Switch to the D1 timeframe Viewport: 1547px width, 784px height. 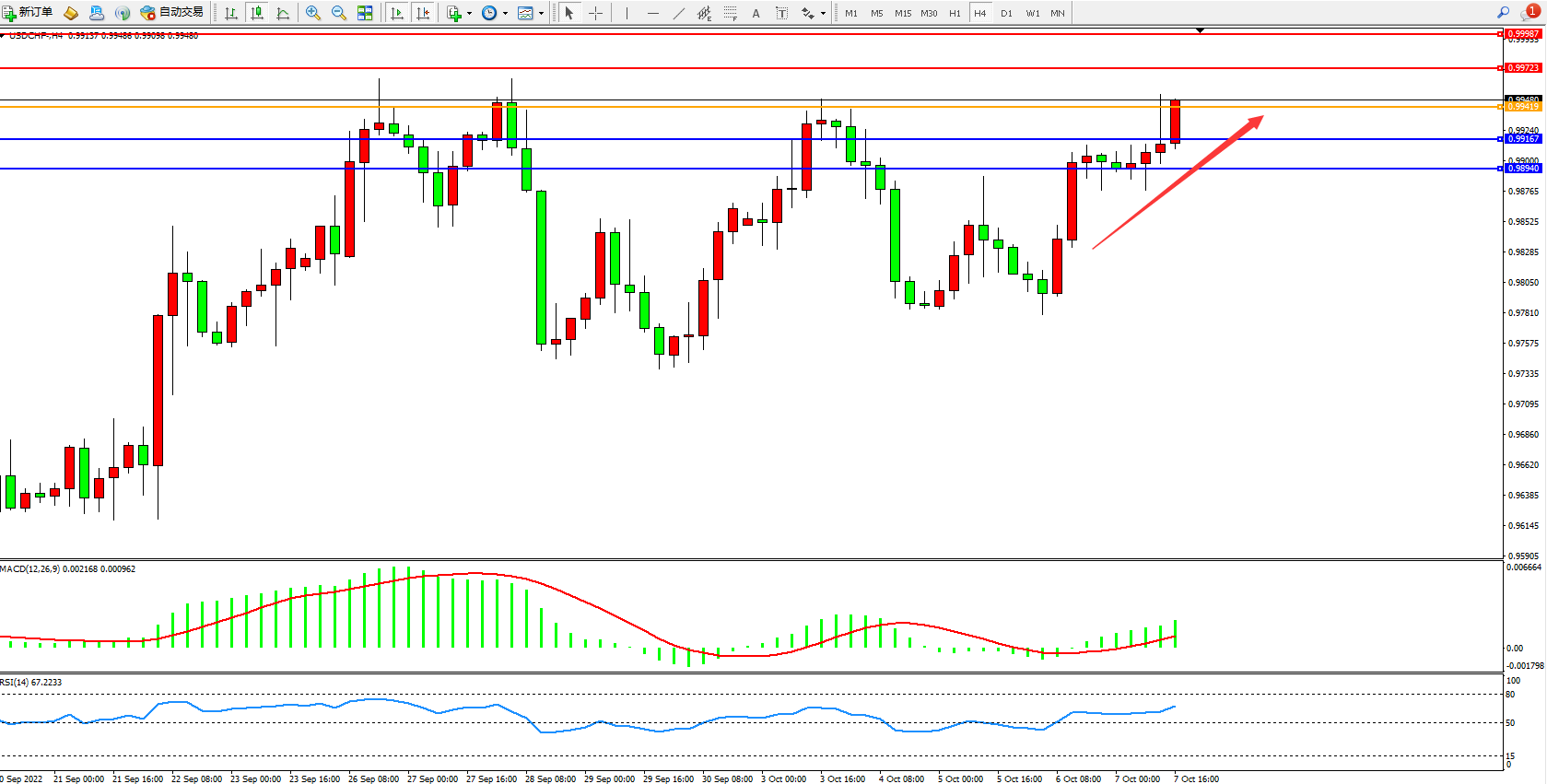tap(1006, 13)
